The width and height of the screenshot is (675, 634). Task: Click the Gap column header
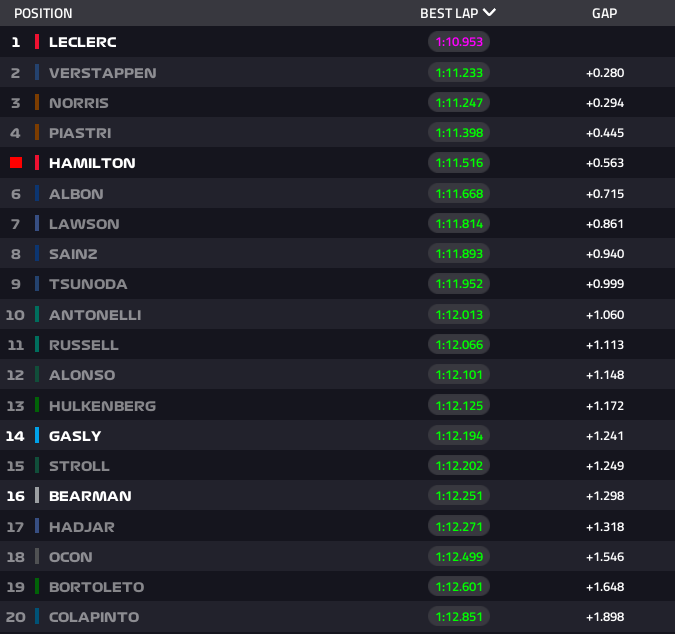604,13
